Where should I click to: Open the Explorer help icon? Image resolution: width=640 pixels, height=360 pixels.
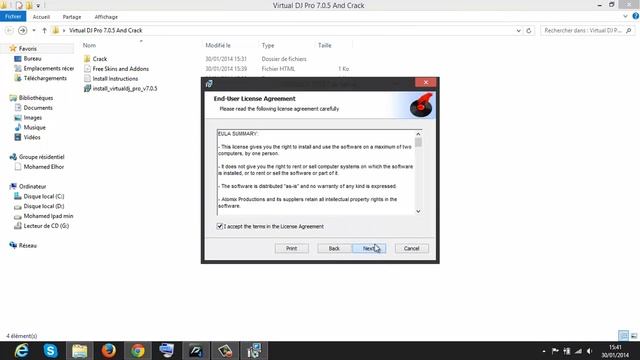(636, 16)
